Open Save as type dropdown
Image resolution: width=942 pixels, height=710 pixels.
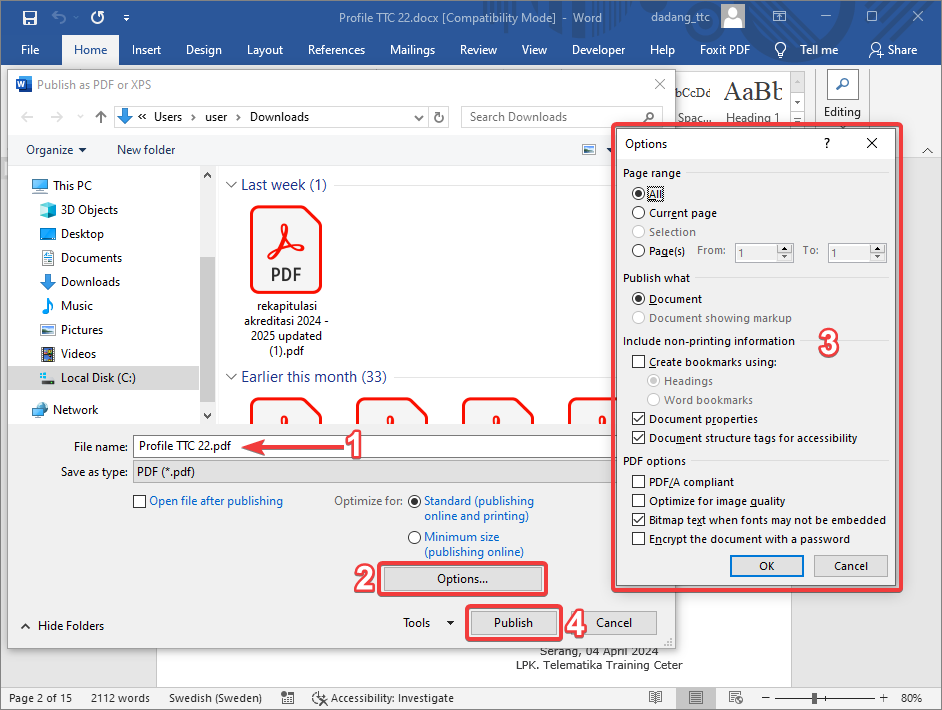tap(372, 472)
